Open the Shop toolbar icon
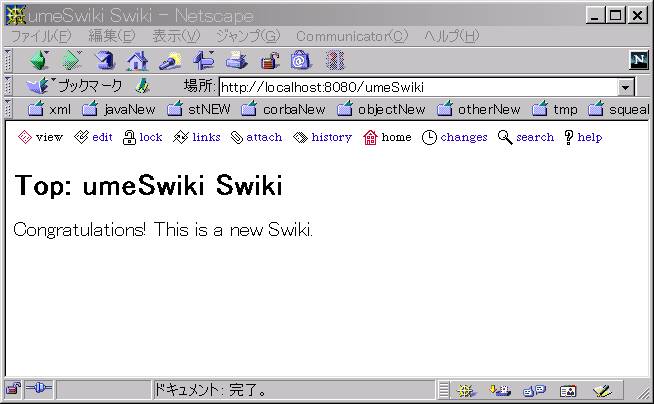 (x=301, y=60)
